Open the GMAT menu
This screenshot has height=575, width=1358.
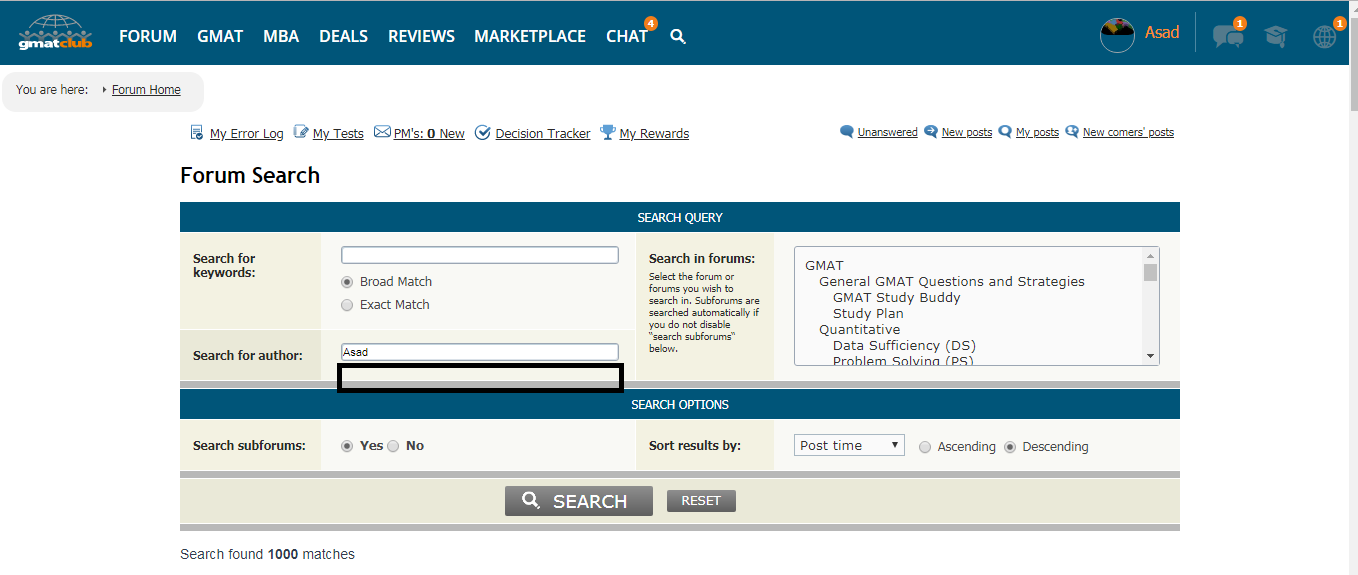(220, 36)
